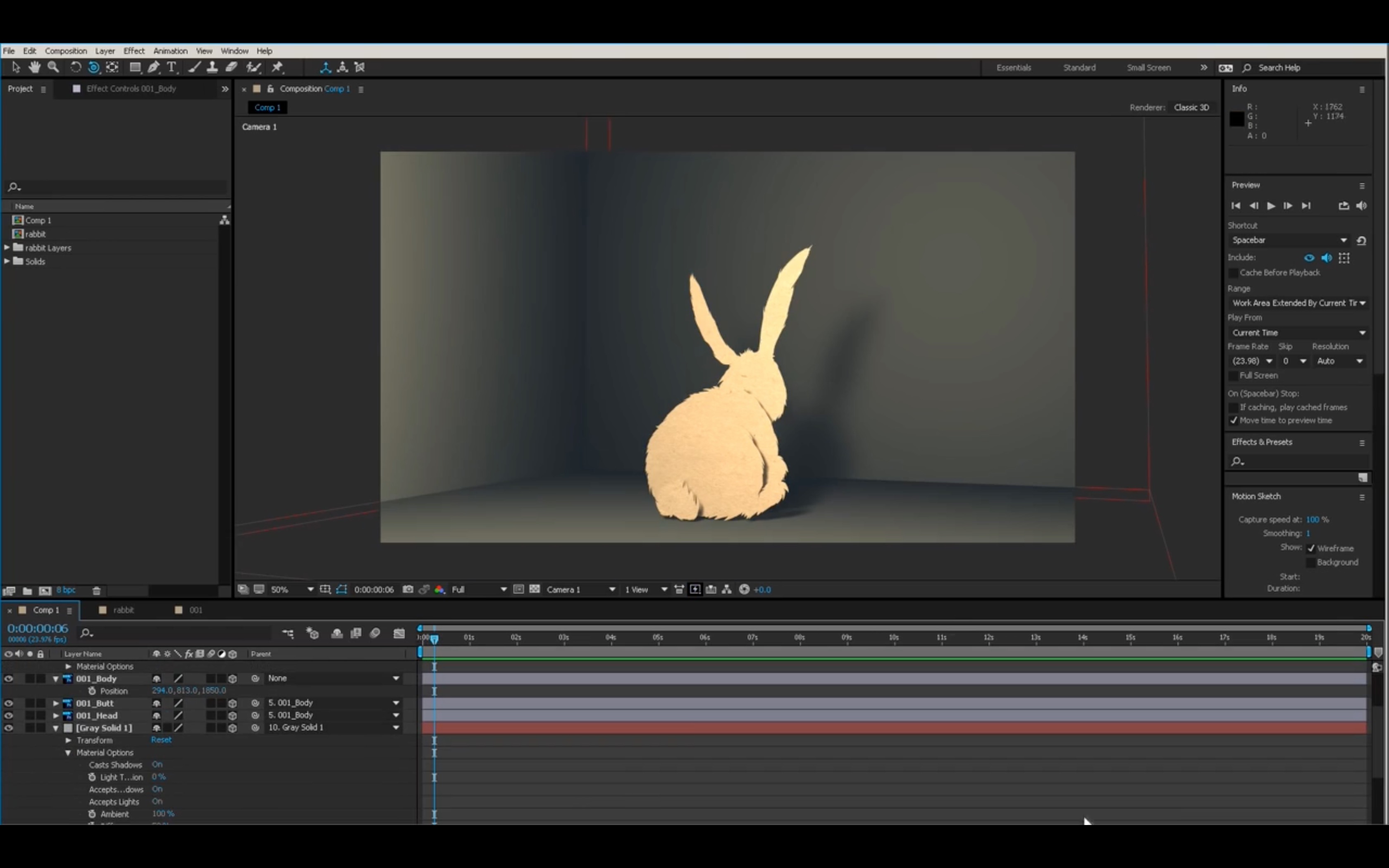Select the Pan Behind anchor tool

(112, 67)
